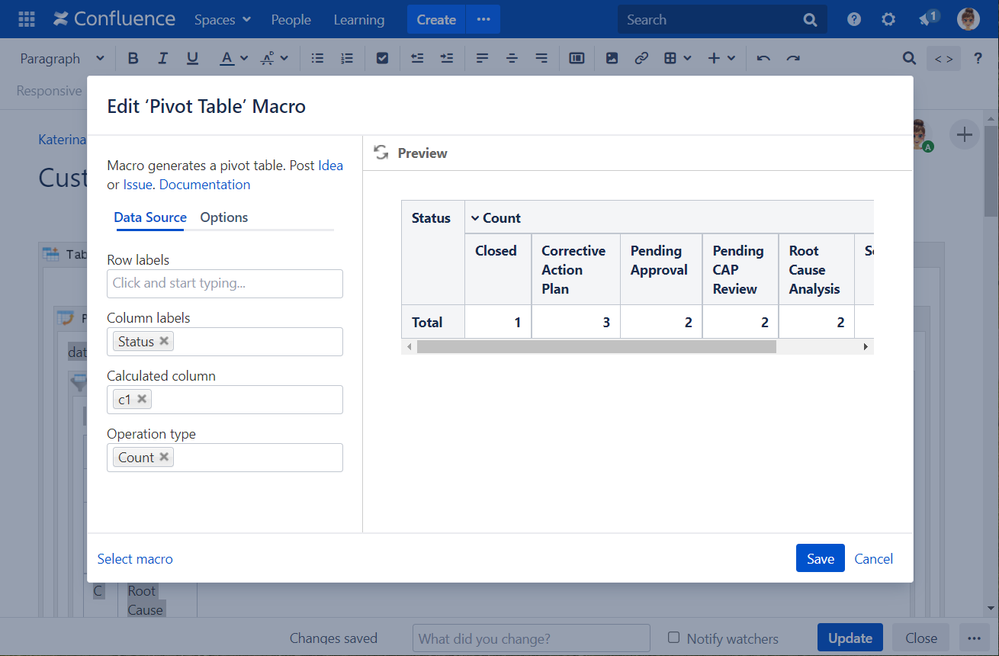This screenshot has height=656, width=999.
Task: Click the undo arrow in toolbar
Action: [763, 58]
